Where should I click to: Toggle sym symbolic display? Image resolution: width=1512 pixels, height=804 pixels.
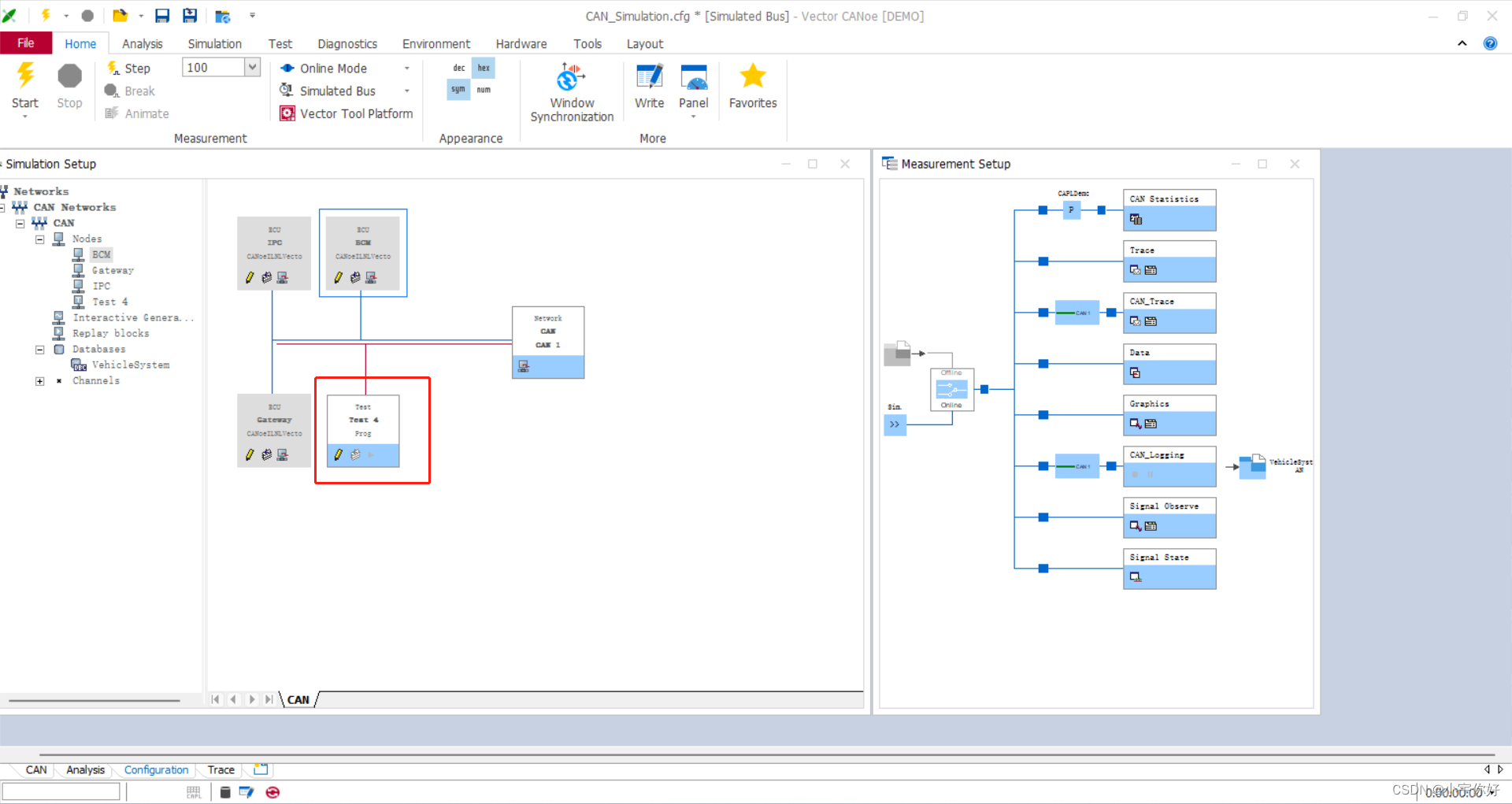click(459, 90)
